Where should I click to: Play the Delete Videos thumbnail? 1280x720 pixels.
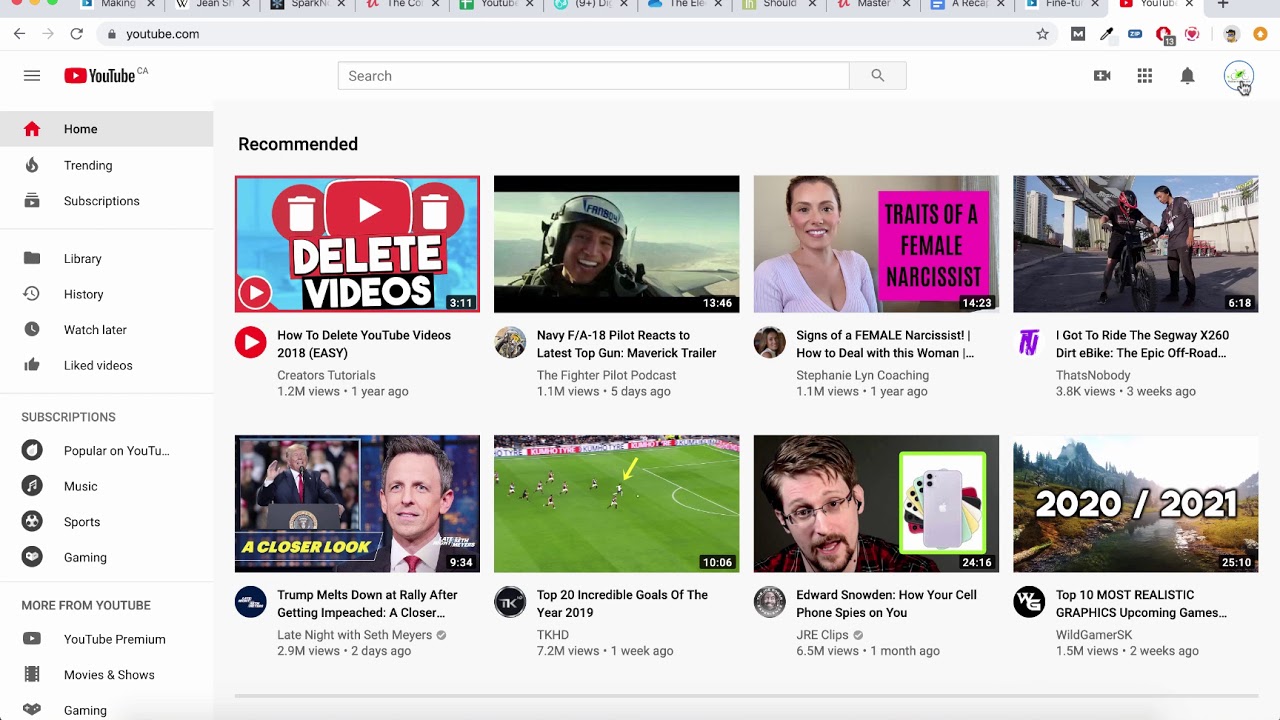click(x=357, y=244)
